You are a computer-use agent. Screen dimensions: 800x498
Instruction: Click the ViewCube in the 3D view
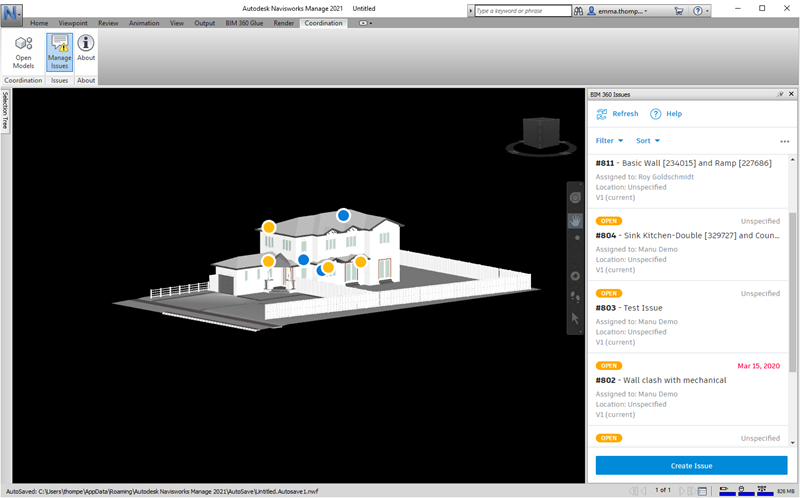point(541,135)
